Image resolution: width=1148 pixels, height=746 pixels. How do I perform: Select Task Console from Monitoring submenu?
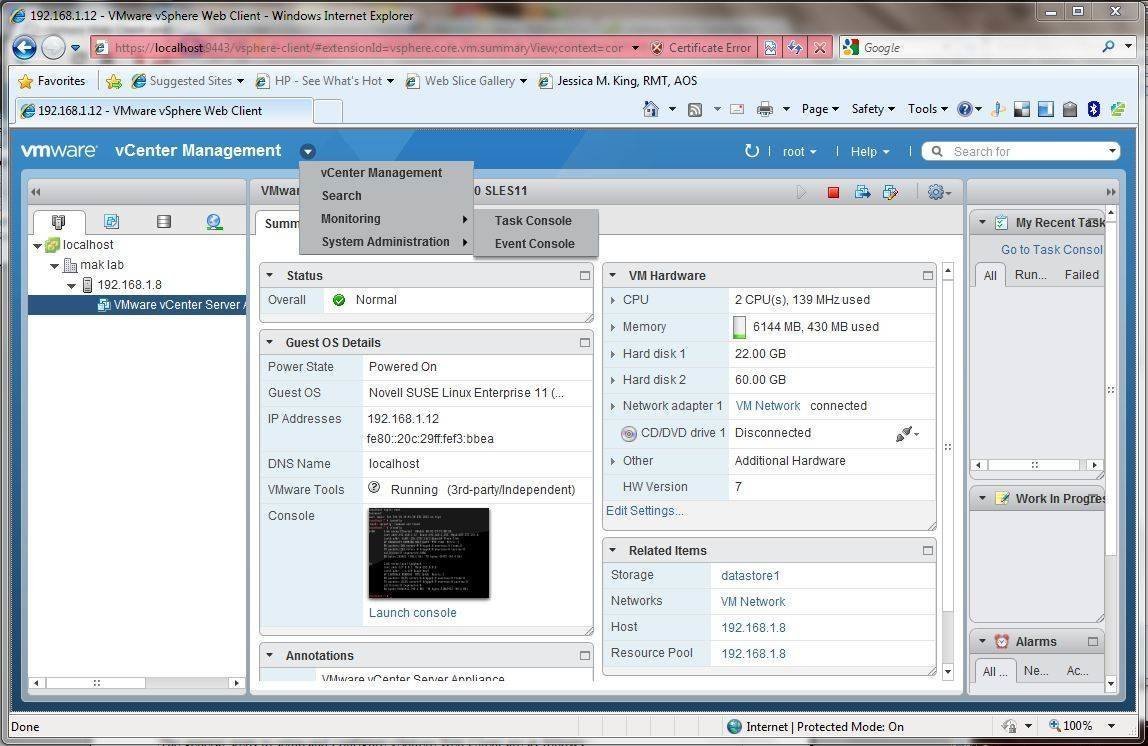[535, 220]
